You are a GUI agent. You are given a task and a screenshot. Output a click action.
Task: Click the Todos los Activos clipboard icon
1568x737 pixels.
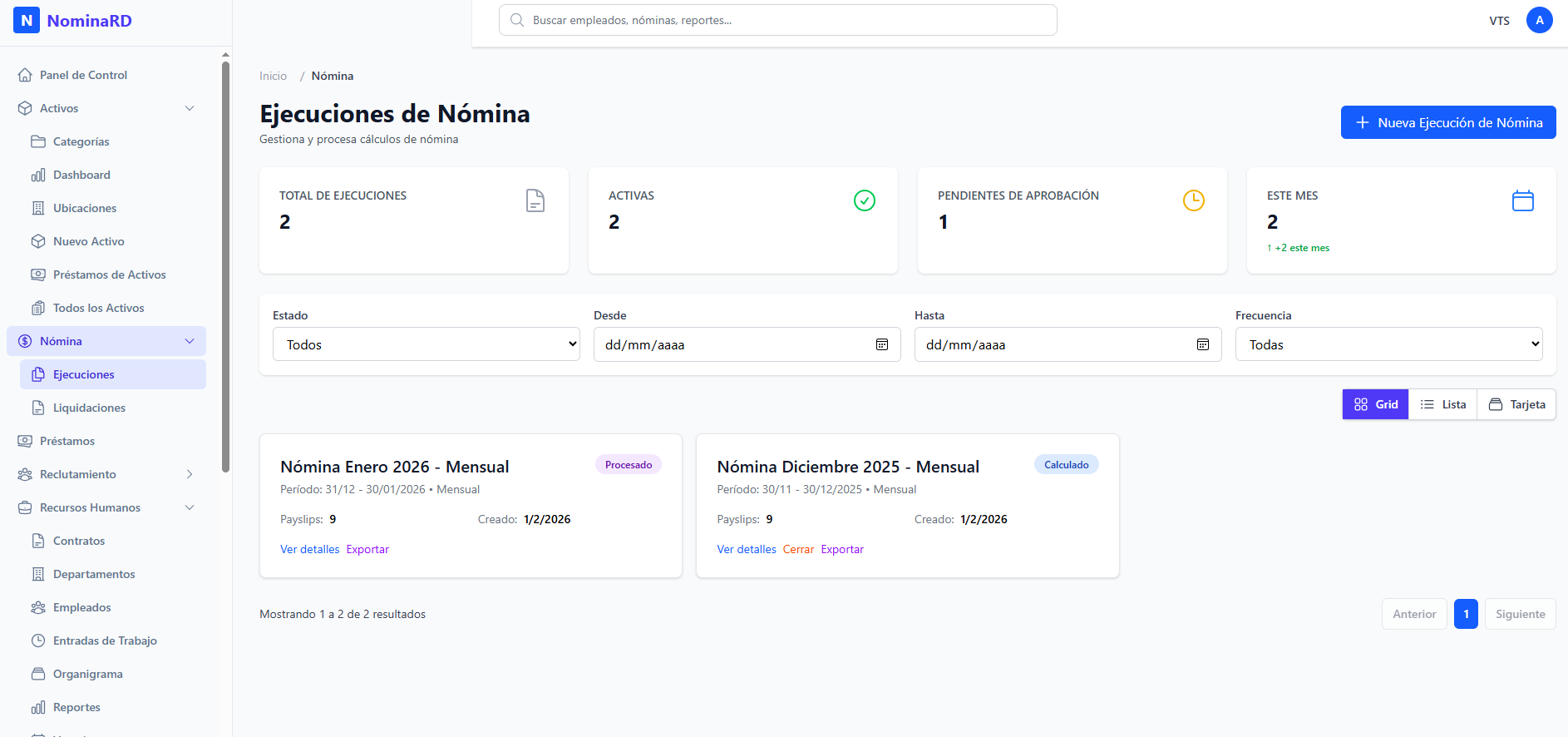[x=38, y=308]
